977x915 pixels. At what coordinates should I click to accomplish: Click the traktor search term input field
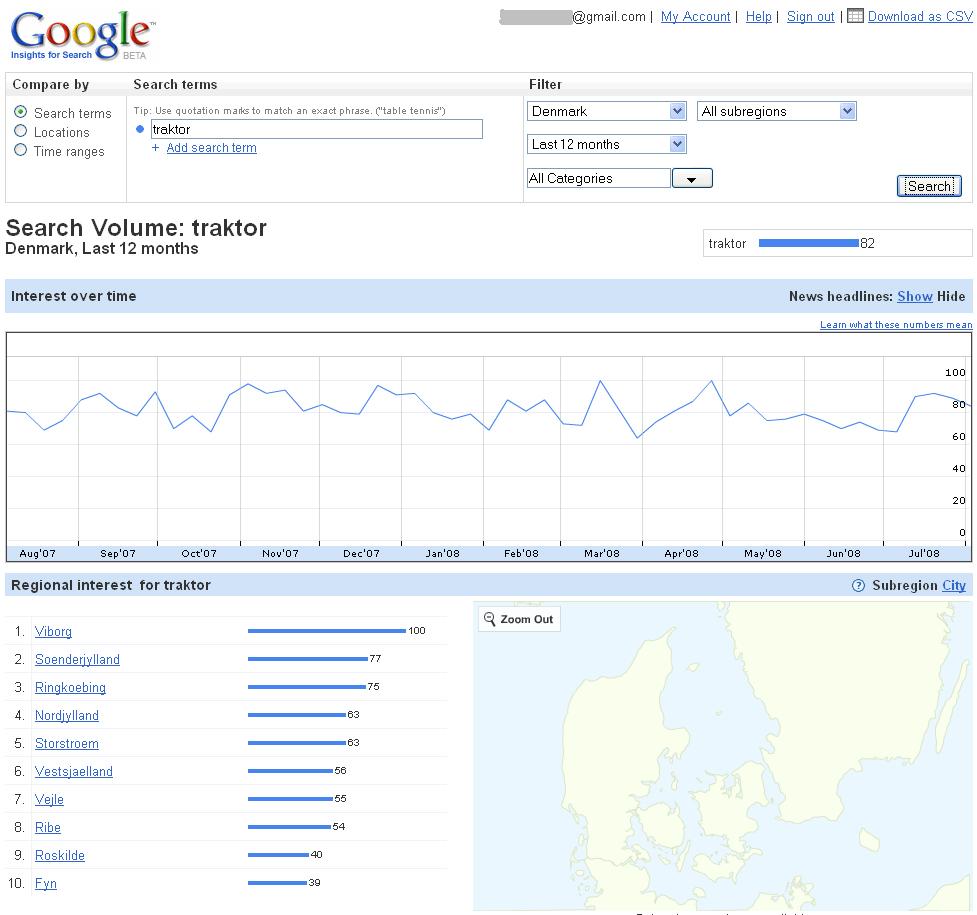coord(316,129)
